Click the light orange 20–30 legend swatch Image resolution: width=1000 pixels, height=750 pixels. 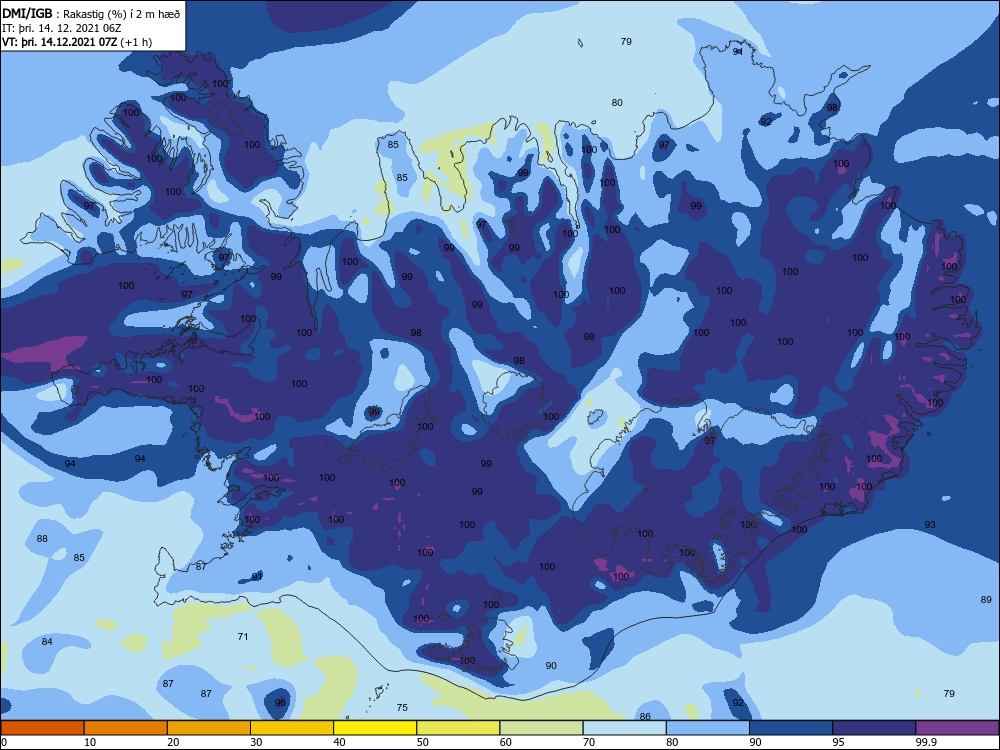(209, 728)
